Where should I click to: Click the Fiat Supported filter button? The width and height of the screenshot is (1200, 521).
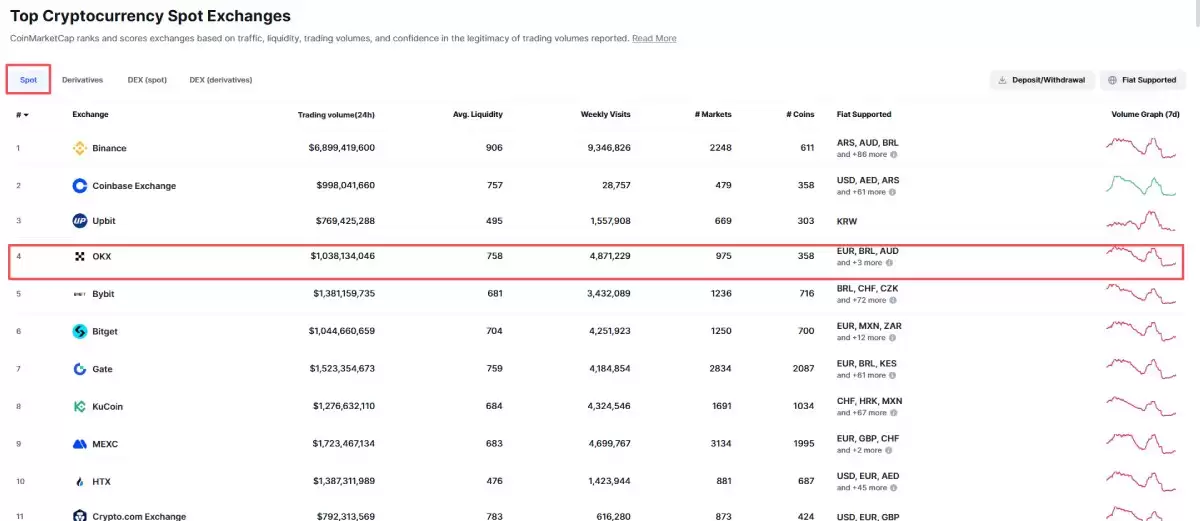pyautogui.click(x=1142, y=80)
